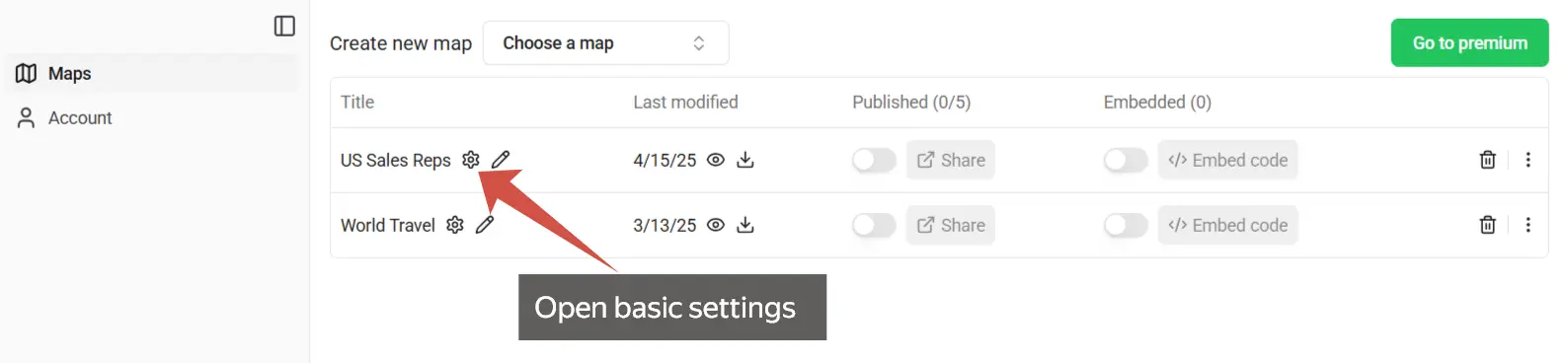Open basic settings gear for US Sales Reps
The image size is (1568, 363).
(471, 160)
